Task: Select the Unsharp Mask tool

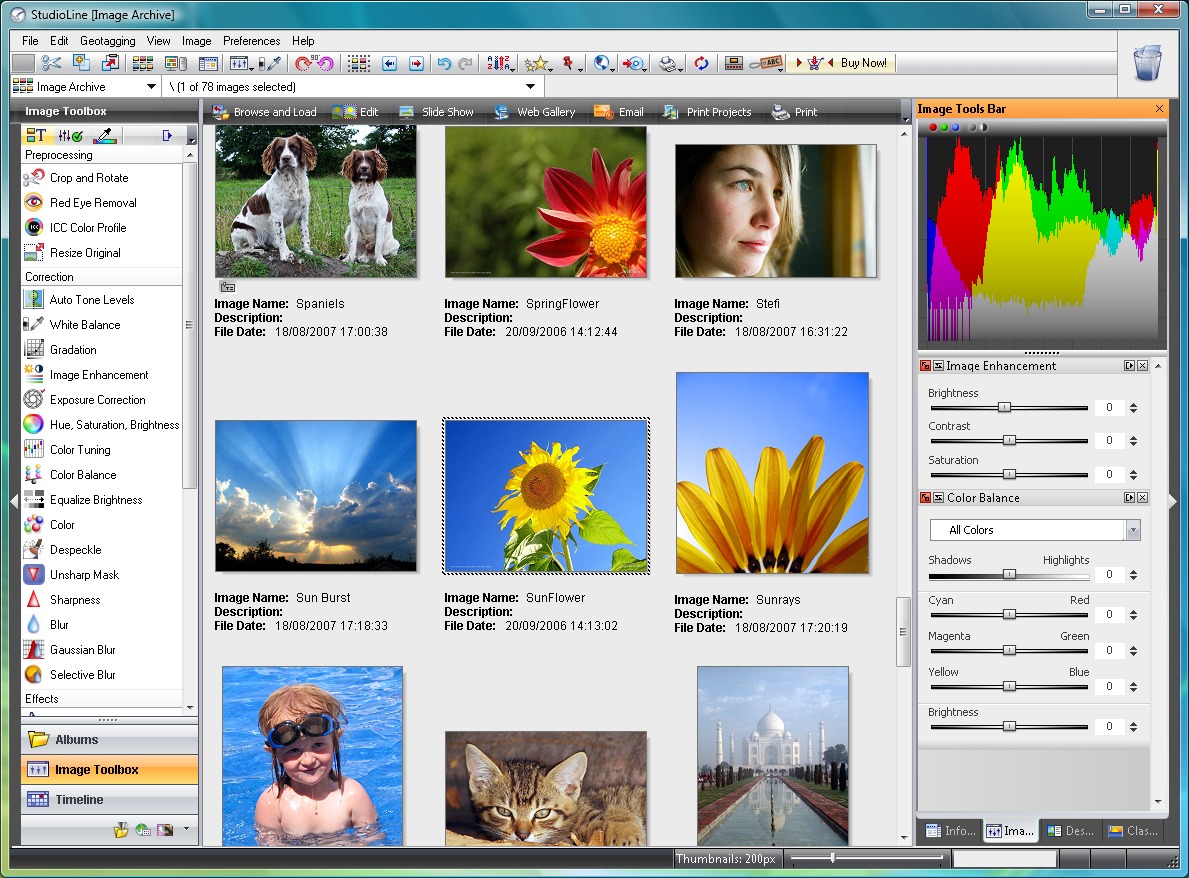Action: point(84,575)
